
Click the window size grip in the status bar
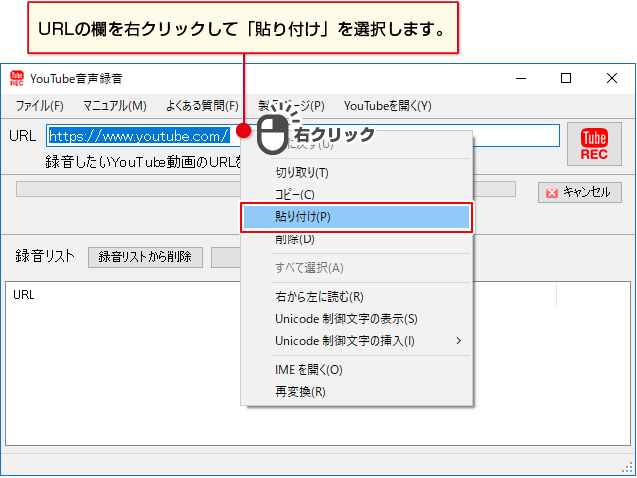click(627, 468)
